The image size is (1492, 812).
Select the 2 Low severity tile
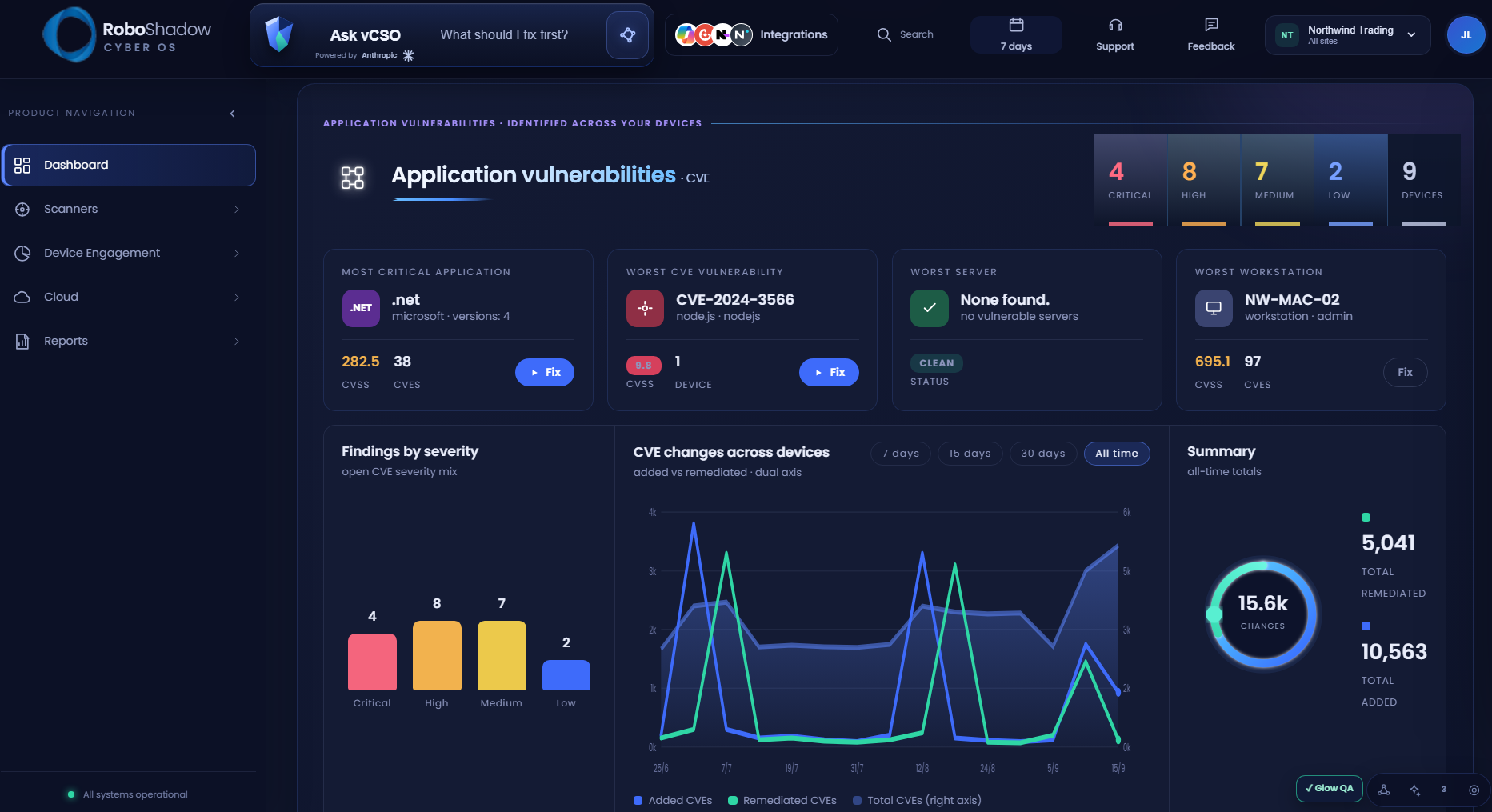1350,180
